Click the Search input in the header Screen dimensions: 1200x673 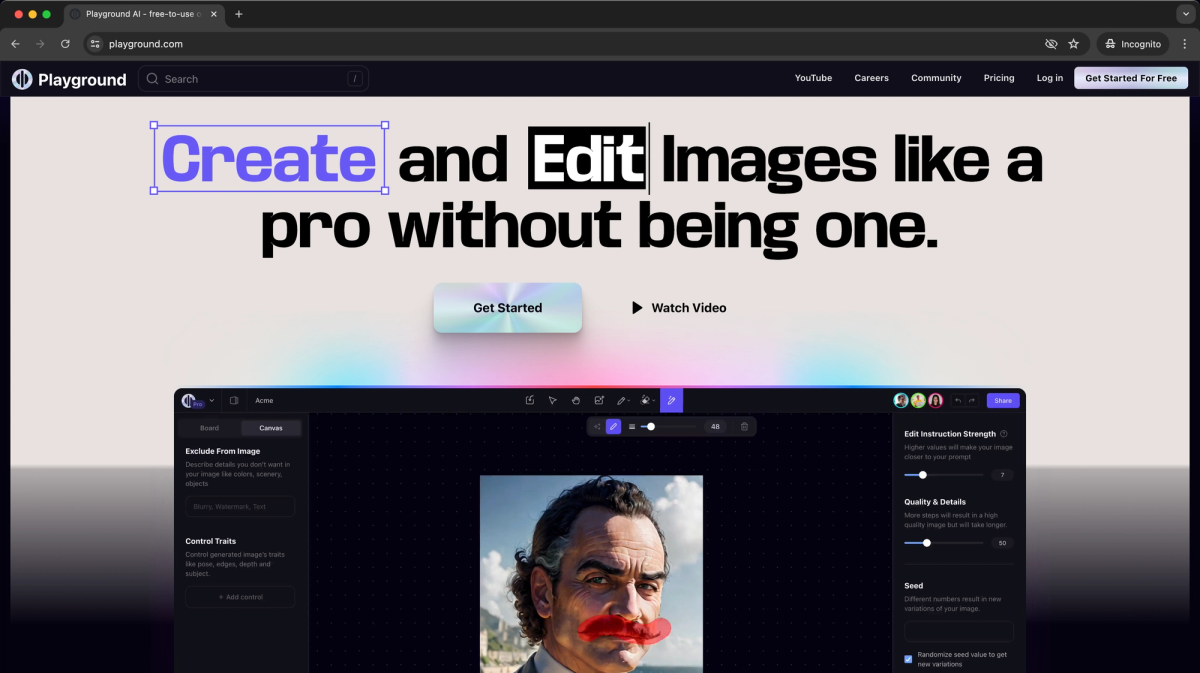253,79
